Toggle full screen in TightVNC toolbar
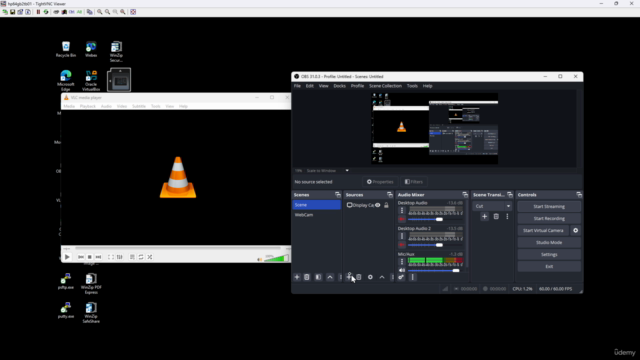The height and width of the screenshot is (360, 640). pyautogui.click(x=133, y=12)
